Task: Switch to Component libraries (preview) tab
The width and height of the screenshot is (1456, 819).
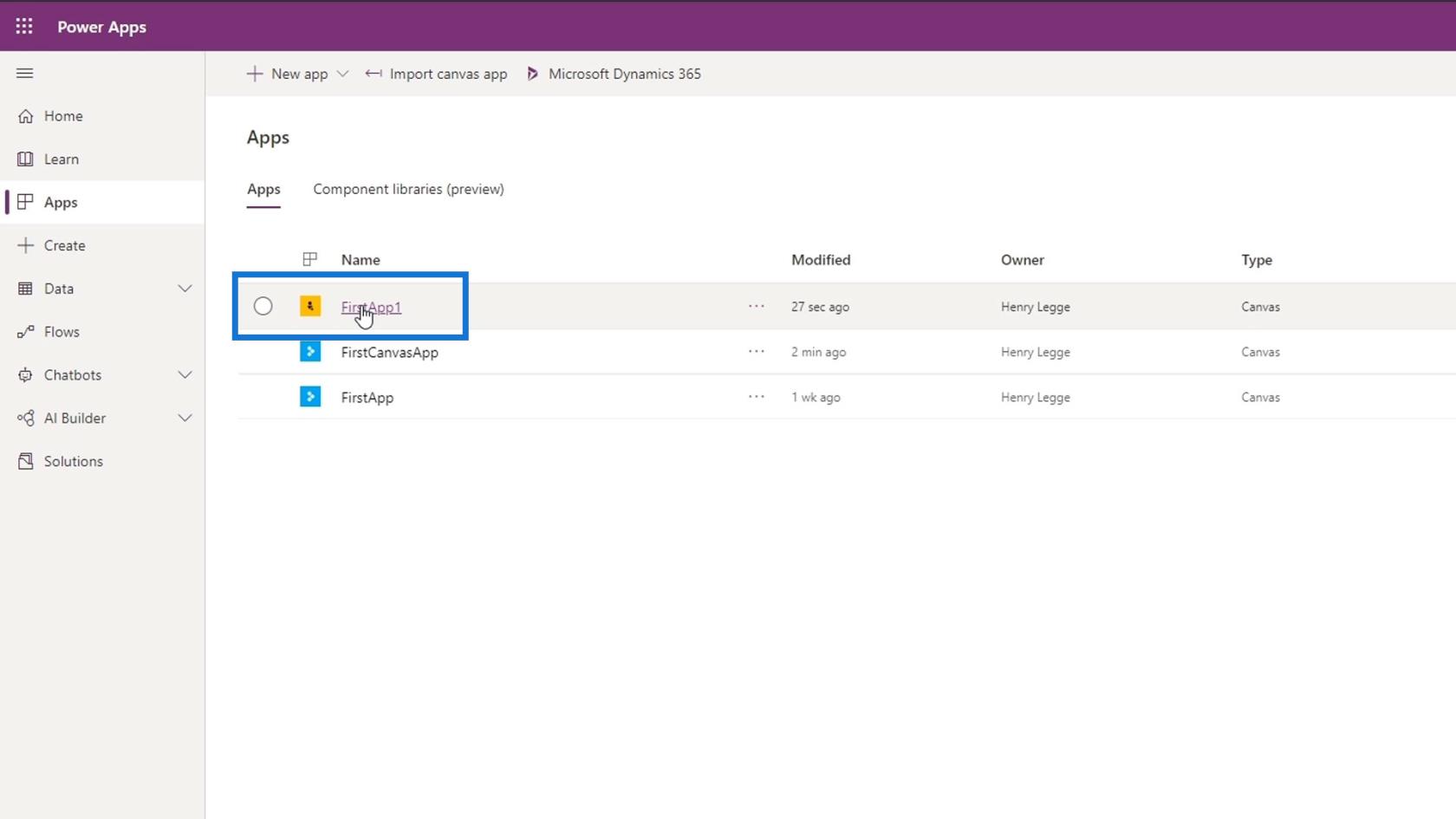Action: tap(408, 189)
